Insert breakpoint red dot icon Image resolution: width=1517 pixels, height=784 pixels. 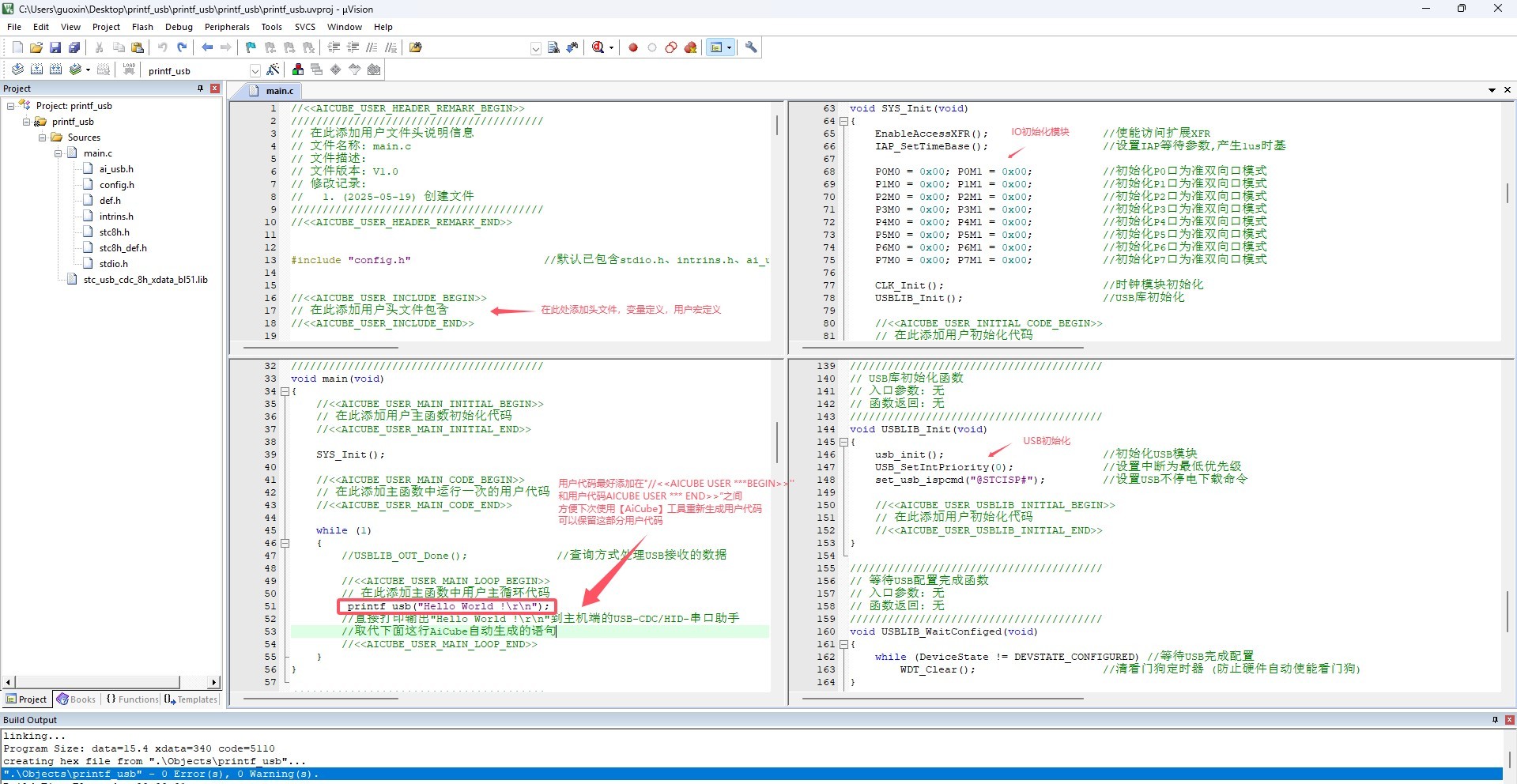point(633,47)
